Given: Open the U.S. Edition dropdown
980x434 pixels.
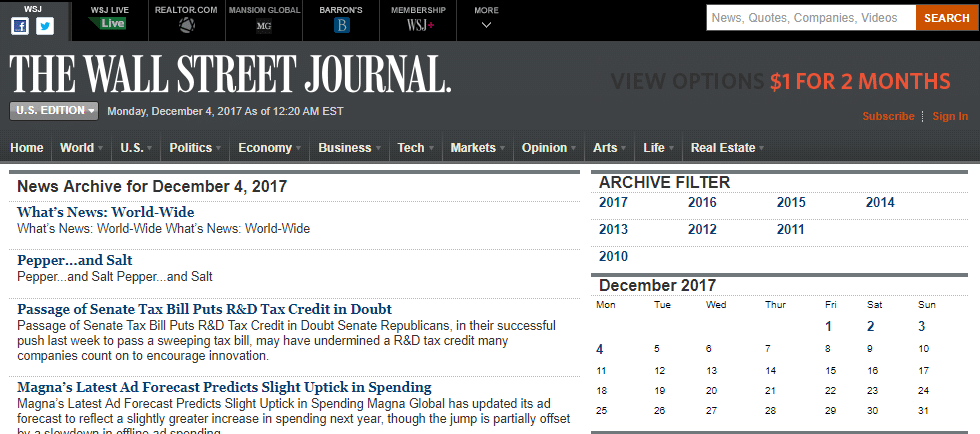Looking at the screenshot, I should tap(54, 111).
